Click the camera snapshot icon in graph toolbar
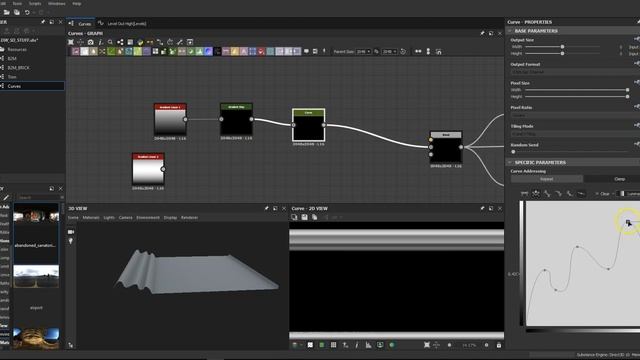Viewport: 640px width, 360px height. (x=91, y=42)
